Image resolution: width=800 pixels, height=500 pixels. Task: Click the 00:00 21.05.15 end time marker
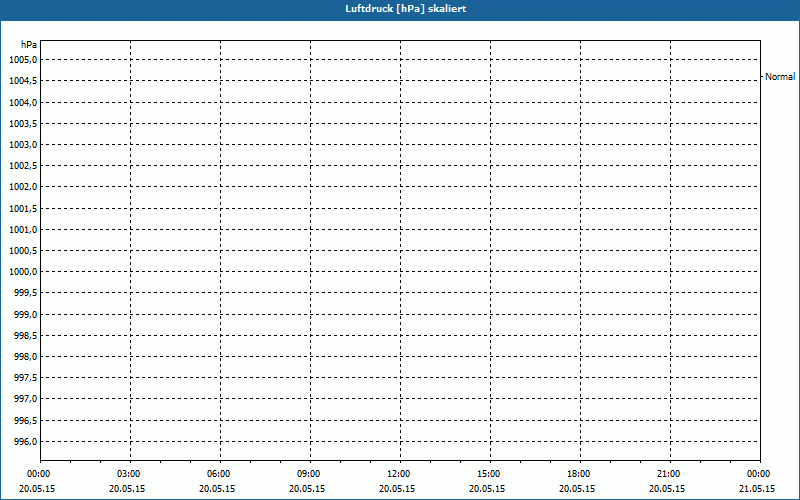(758, 481)
